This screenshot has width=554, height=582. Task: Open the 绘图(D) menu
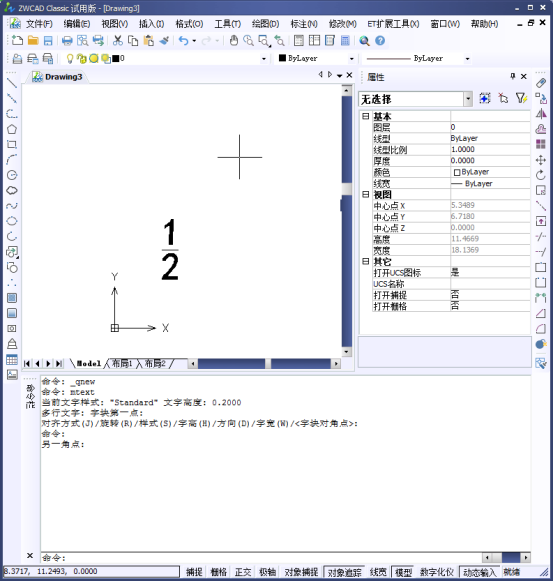pyautogui.click(x=265, y=24)
